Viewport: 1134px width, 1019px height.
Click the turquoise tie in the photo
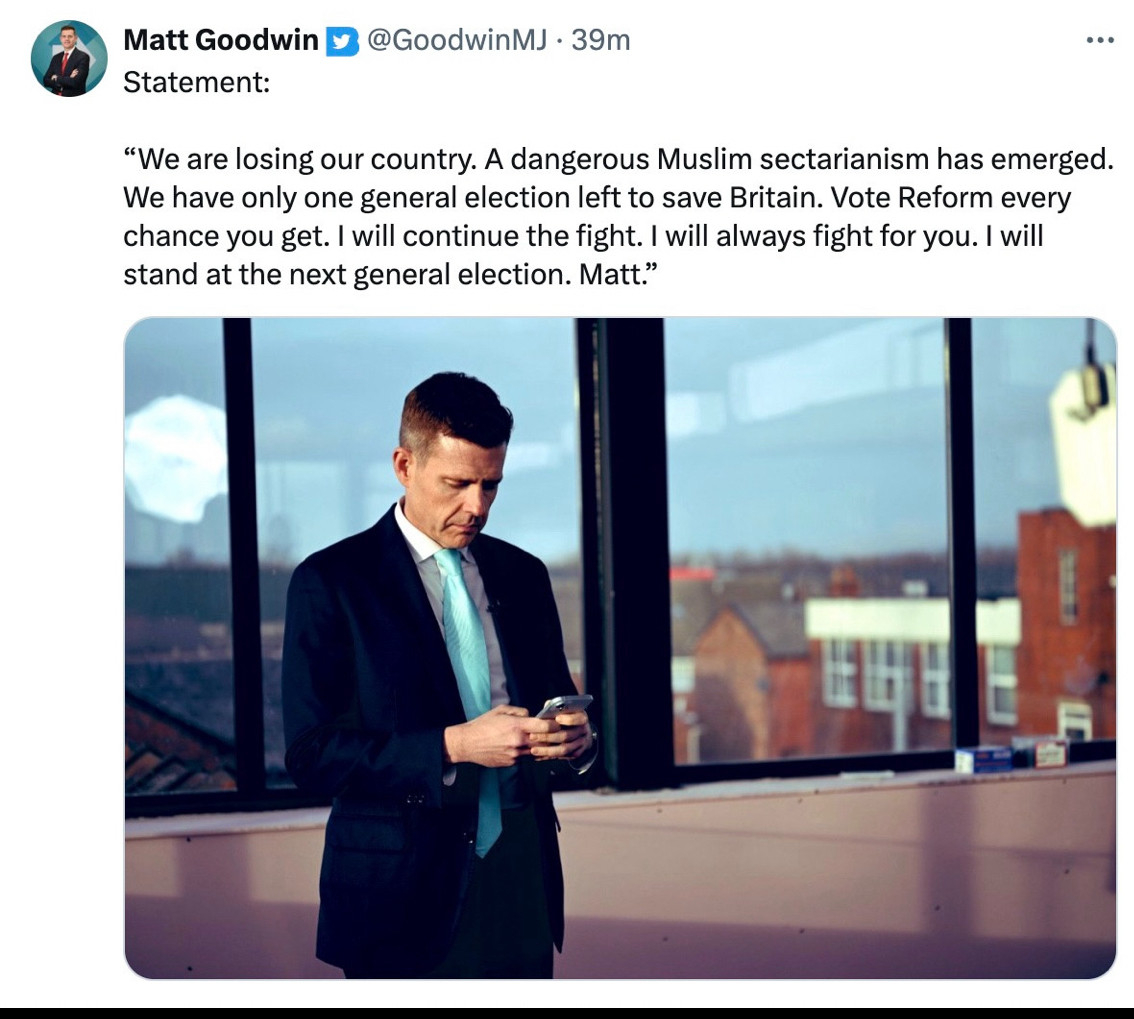pyautogui.click(x=470, y=680)
